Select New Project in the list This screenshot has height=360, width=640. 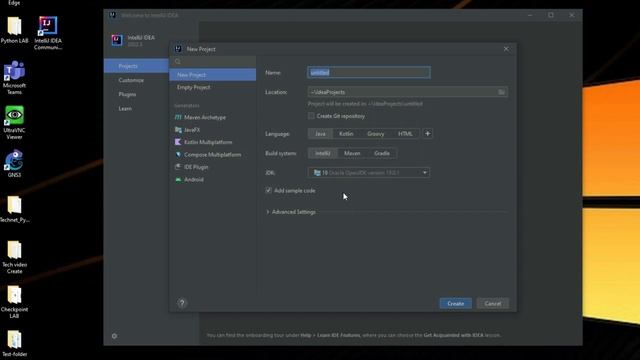click(x=213, y=75)
